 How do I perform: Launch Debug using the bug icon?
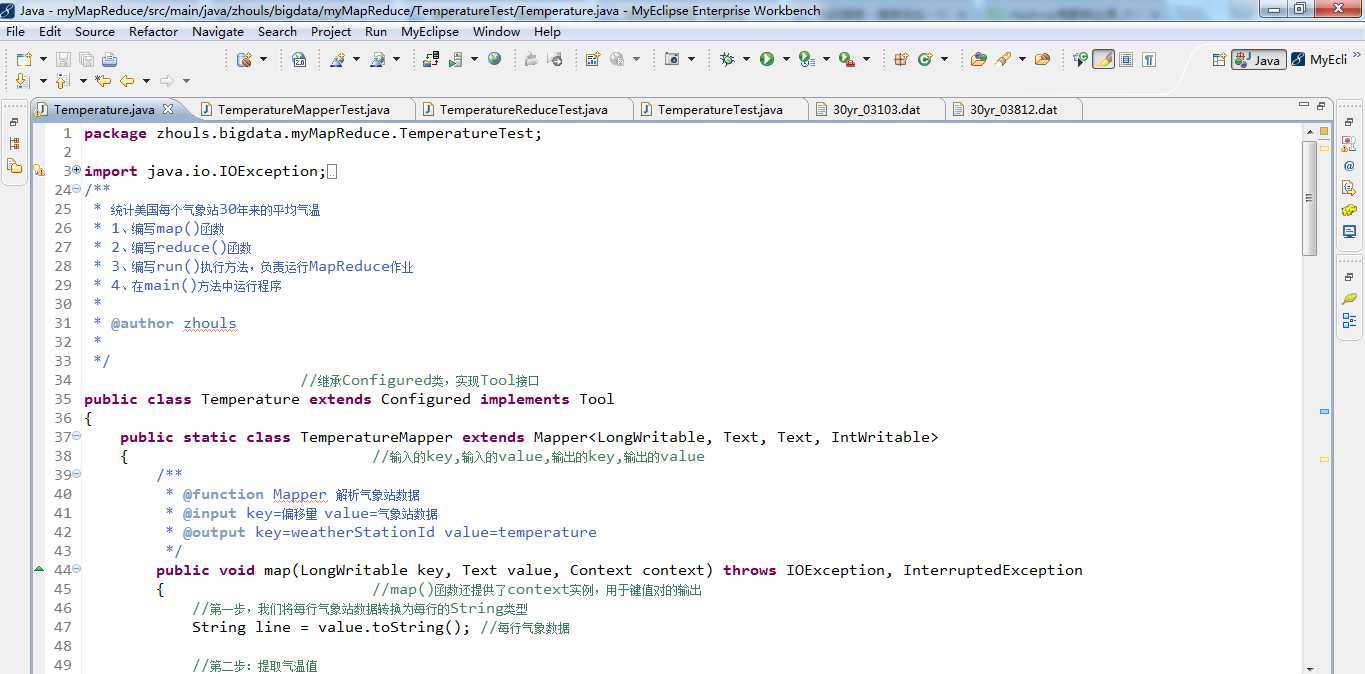tap(727, 59)
